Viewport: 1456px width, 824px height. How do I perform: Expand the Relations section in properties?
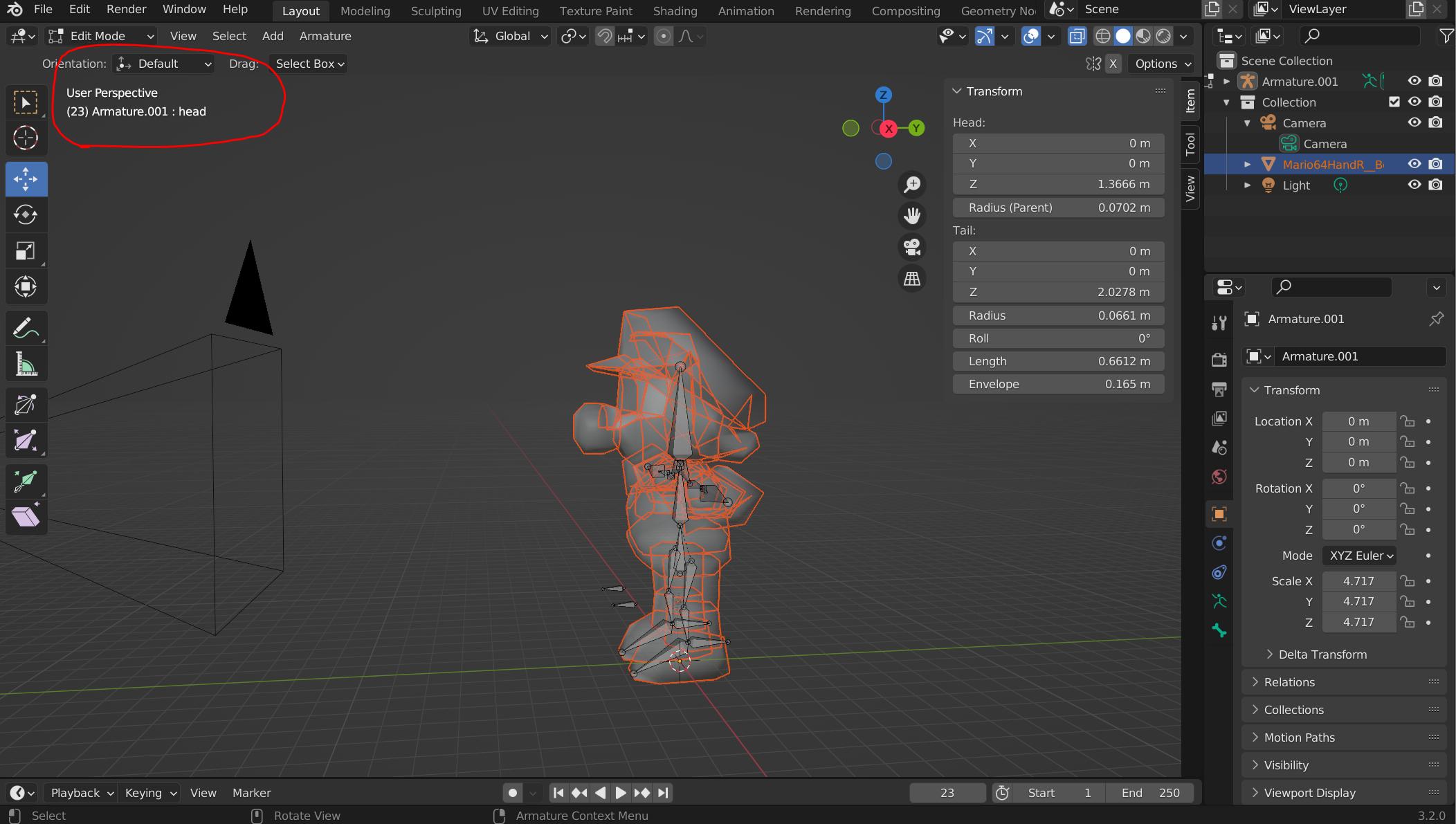(x=1293, y=682)
